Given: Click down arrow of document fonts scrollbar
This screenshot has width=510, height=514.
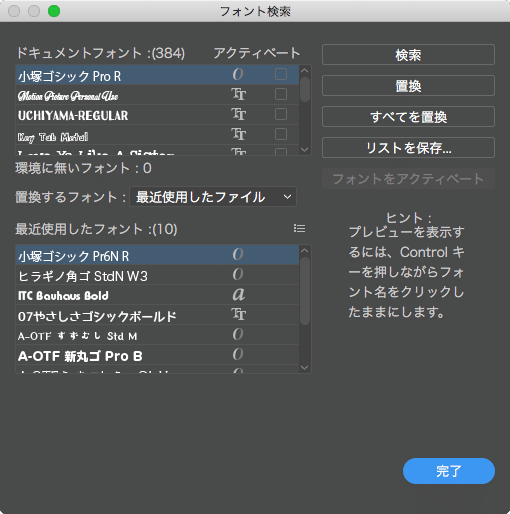Looking at the screenshot, I should 305,150.
